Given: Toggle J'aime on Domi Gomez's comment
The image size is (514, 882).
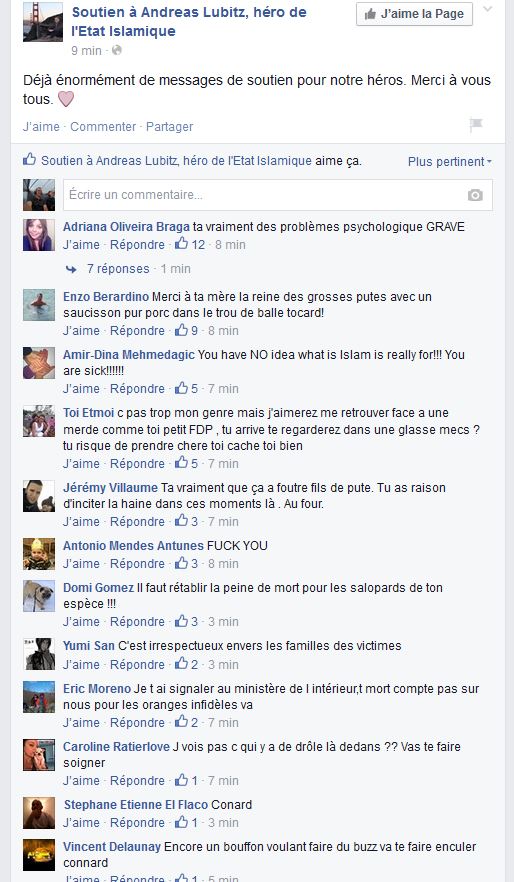Looking at the screenshot, I should pos(81,622).
